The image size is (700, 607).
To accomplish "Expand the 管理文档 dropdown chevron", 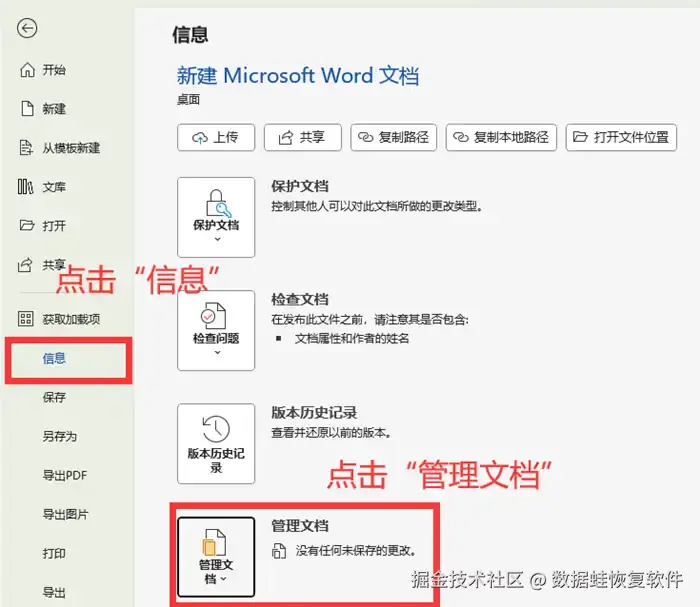I will [x=223, y=579].
